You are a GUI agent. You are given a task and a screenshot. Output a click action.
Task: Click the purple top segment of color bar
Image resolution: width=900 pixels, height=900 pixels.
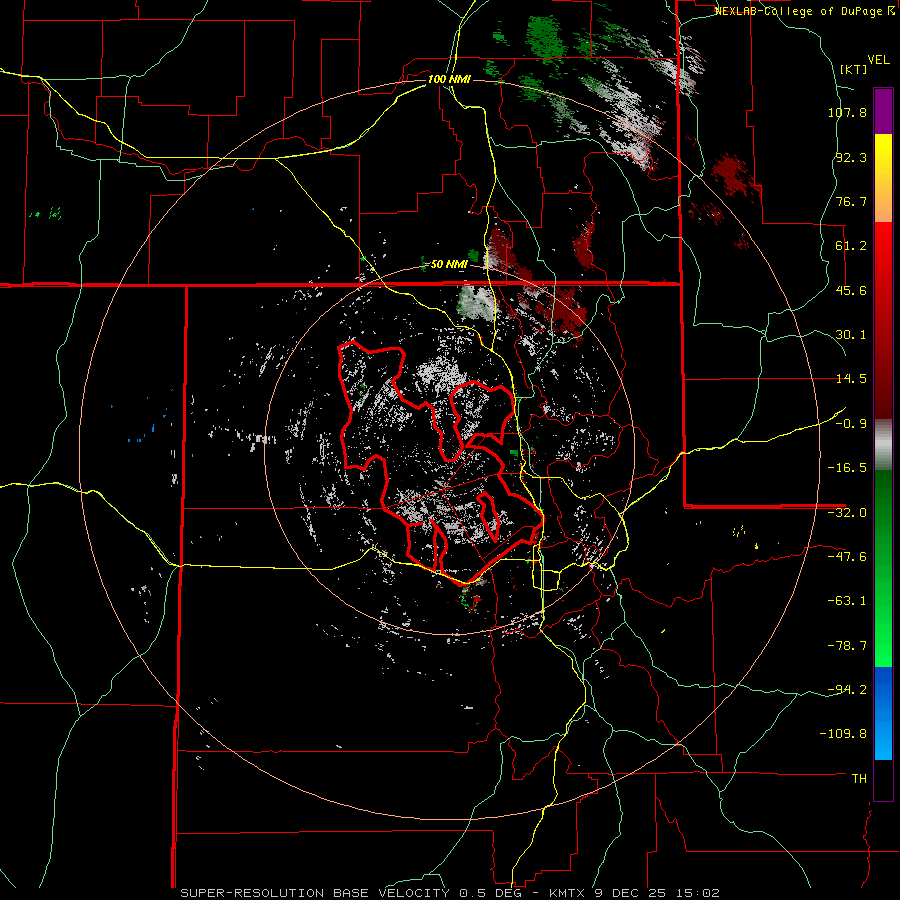(883, 111)
